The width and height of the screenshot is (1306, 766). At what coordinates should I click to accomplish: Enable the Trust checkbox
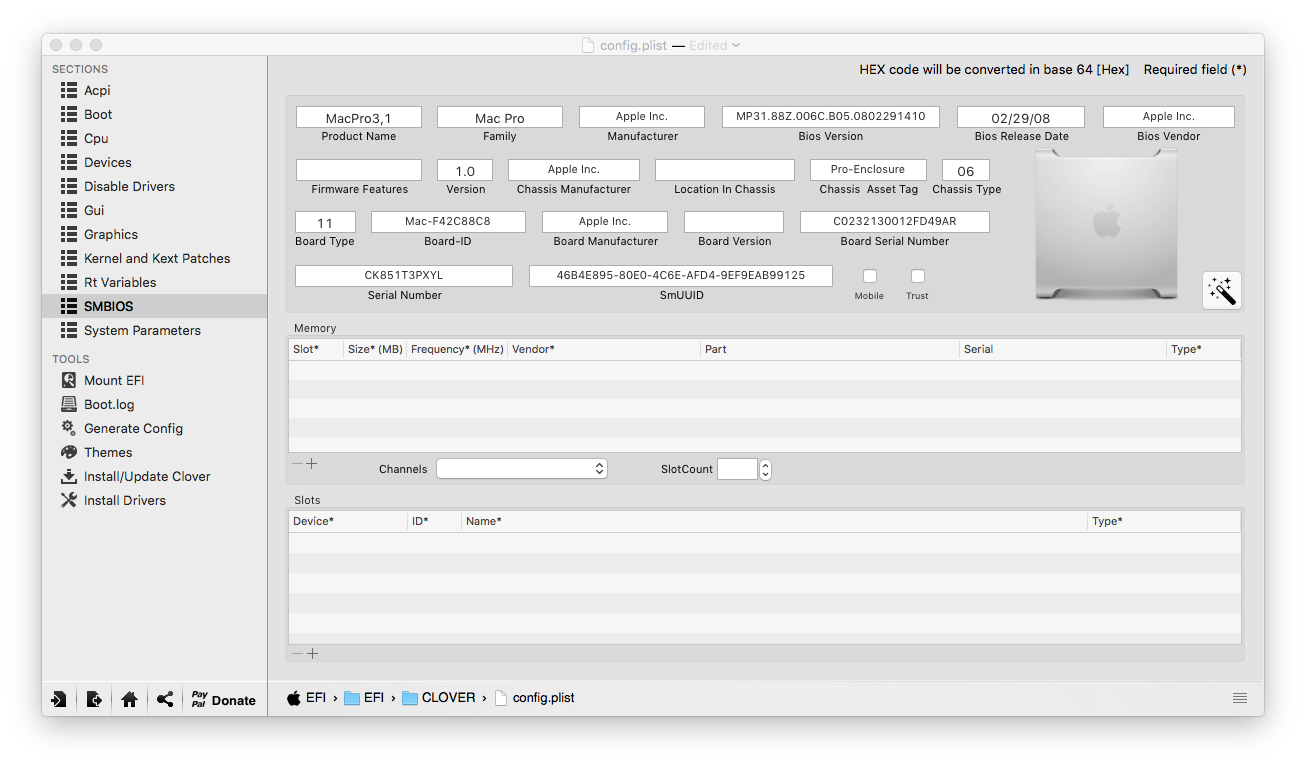click(x=918, y=276)
